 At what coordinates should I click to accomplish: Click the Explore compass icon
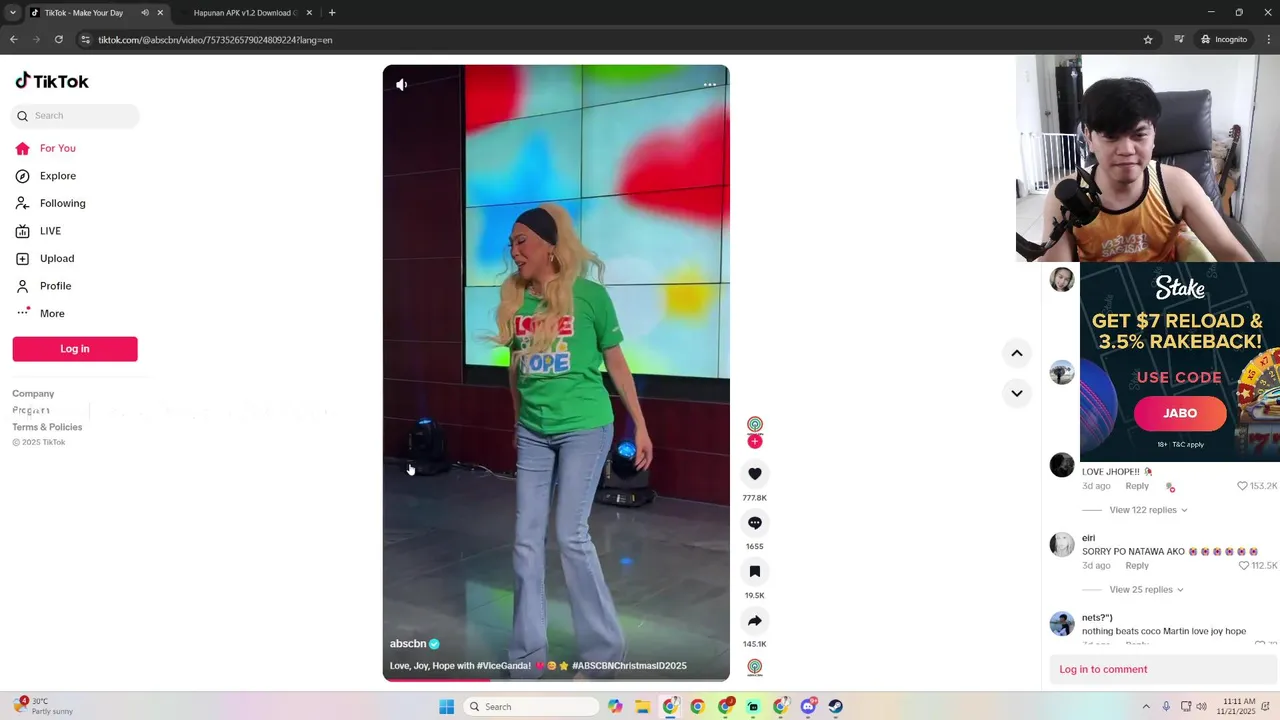tap(22, 176)
